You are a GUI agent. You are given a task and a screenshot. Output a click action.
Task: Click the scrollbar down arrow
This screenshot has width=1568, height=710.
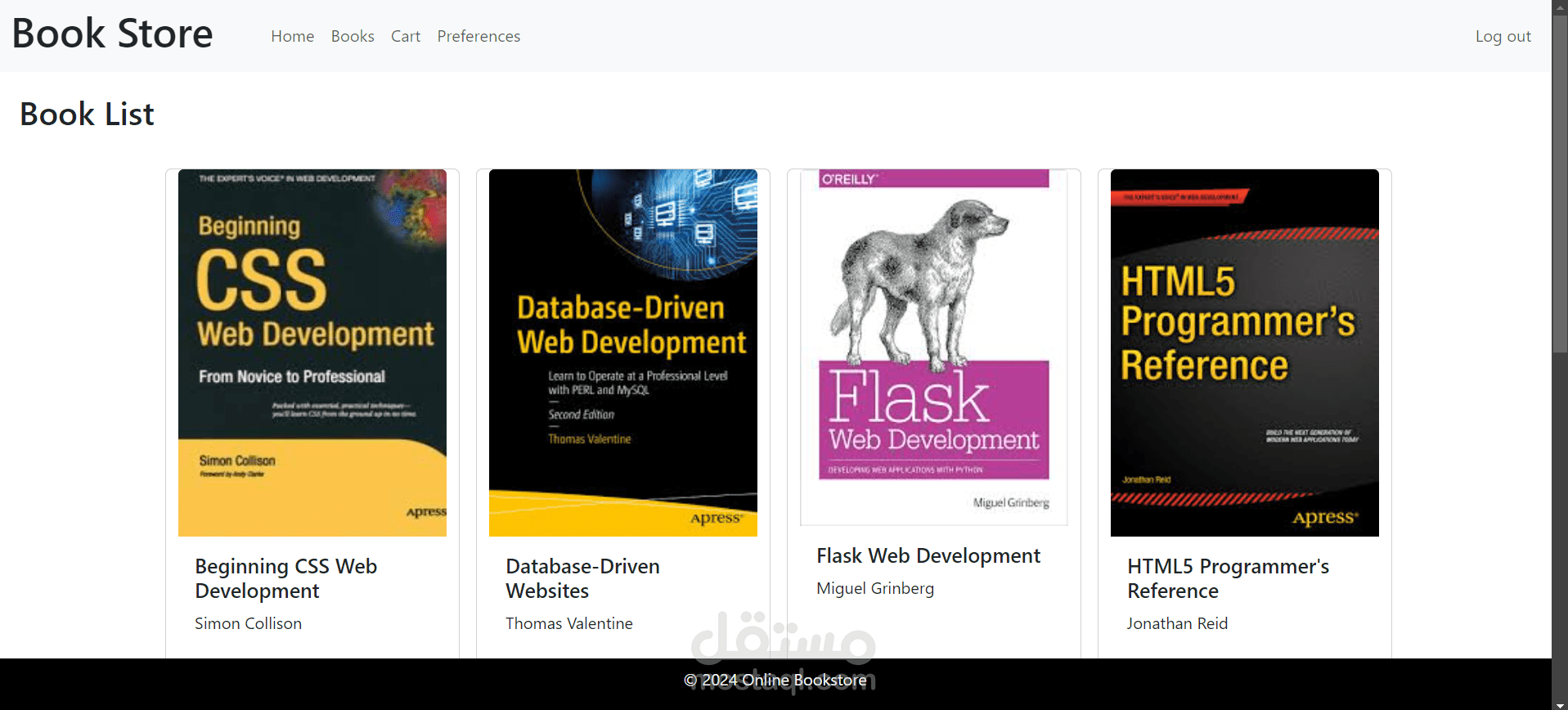coord(1560,704)
